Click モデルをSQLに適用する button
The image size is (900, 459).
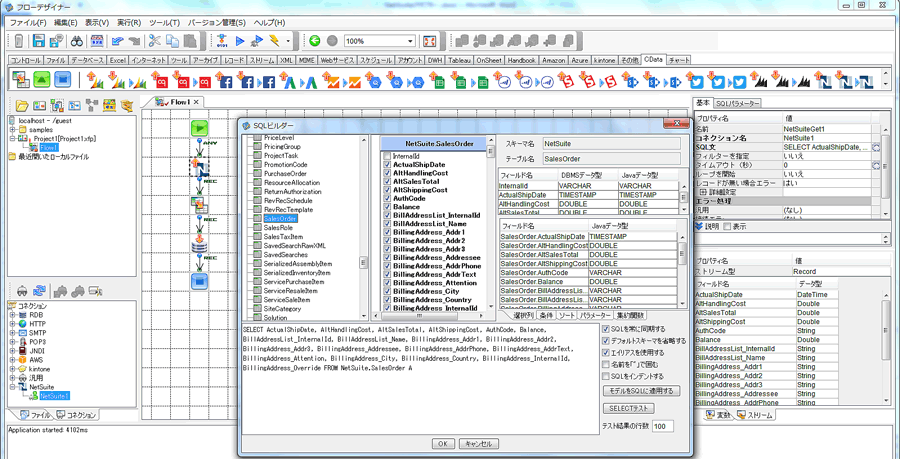[642, 391]
